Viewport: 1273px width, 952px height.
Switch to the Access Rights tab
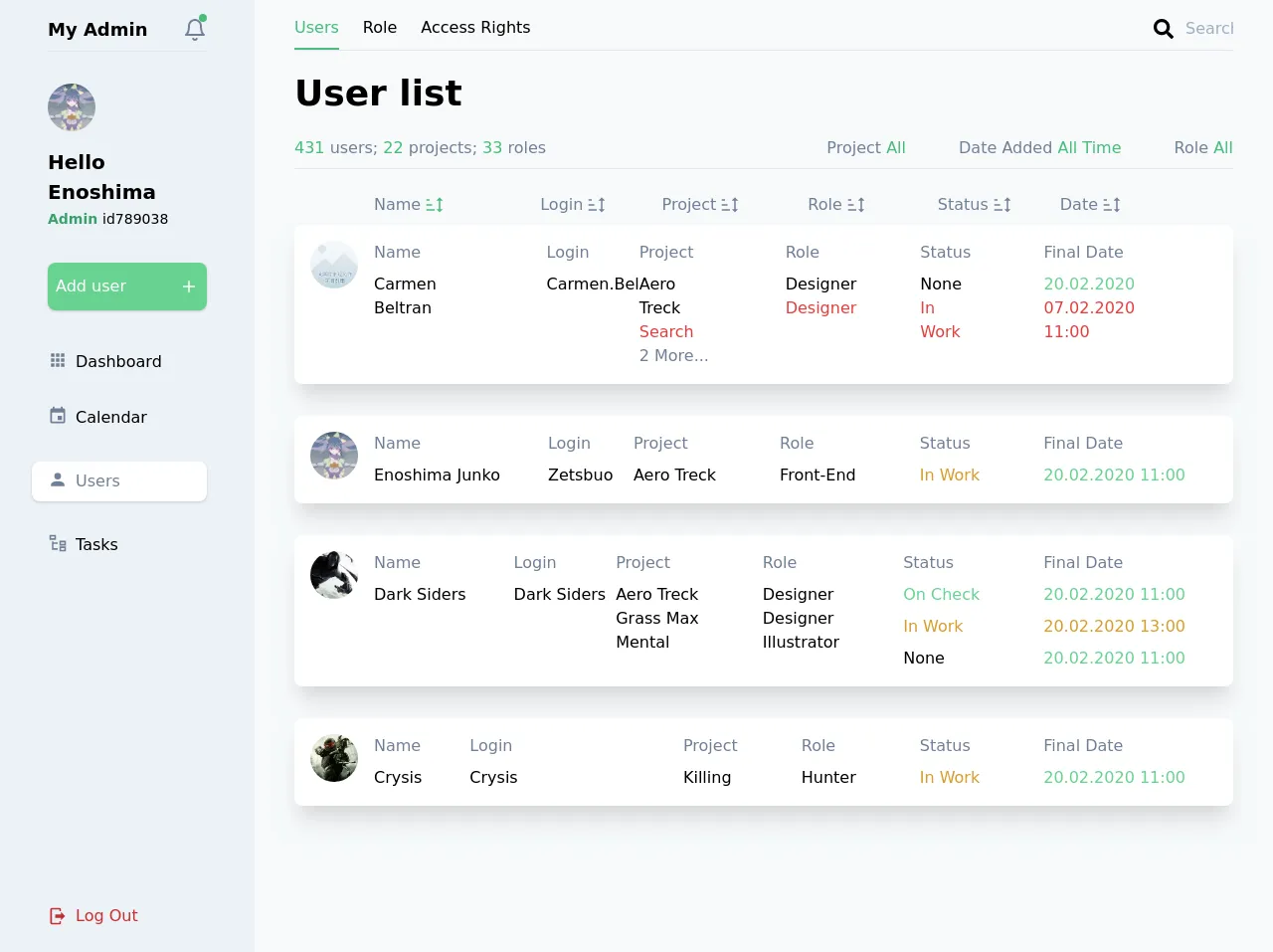475,28
